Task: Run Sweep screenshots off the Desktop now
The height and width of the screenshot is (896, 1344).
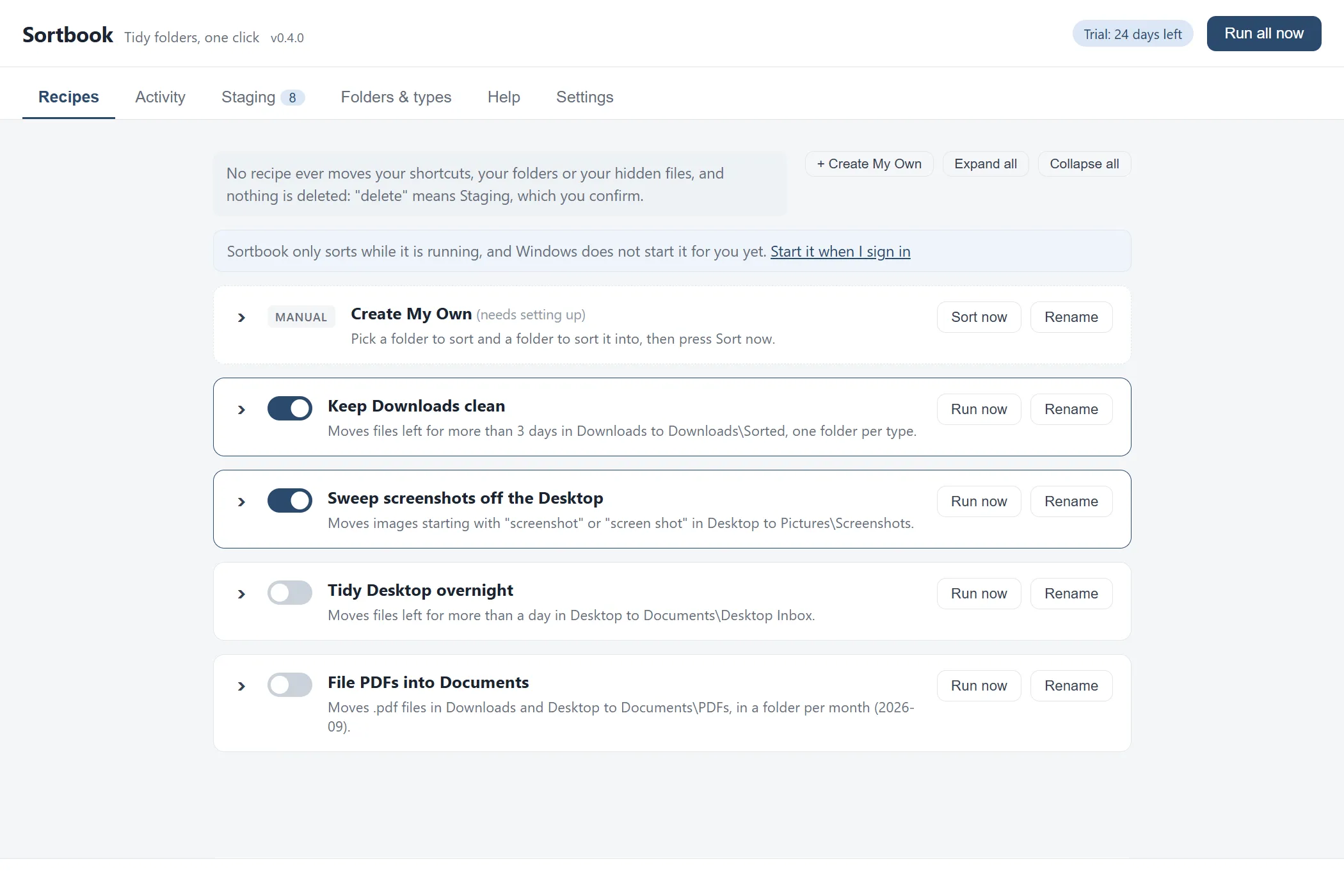Action: 979,501
